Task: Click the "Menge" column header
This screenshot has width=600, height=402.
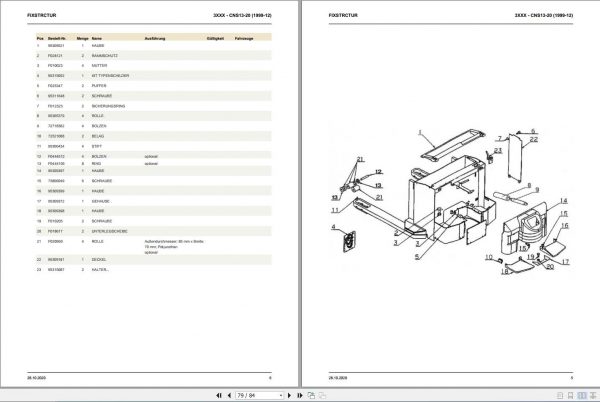Action: (82, 38)
